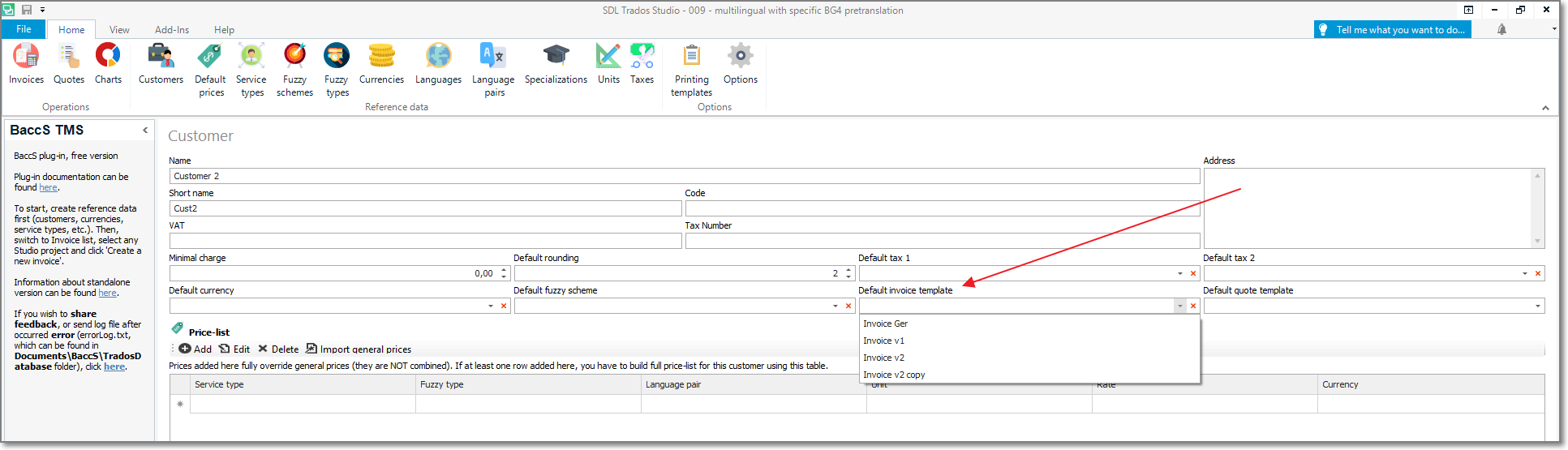Expand the Default currency dropdown
This screenshot has width=1568, height=450.
(x=491, y=306)
